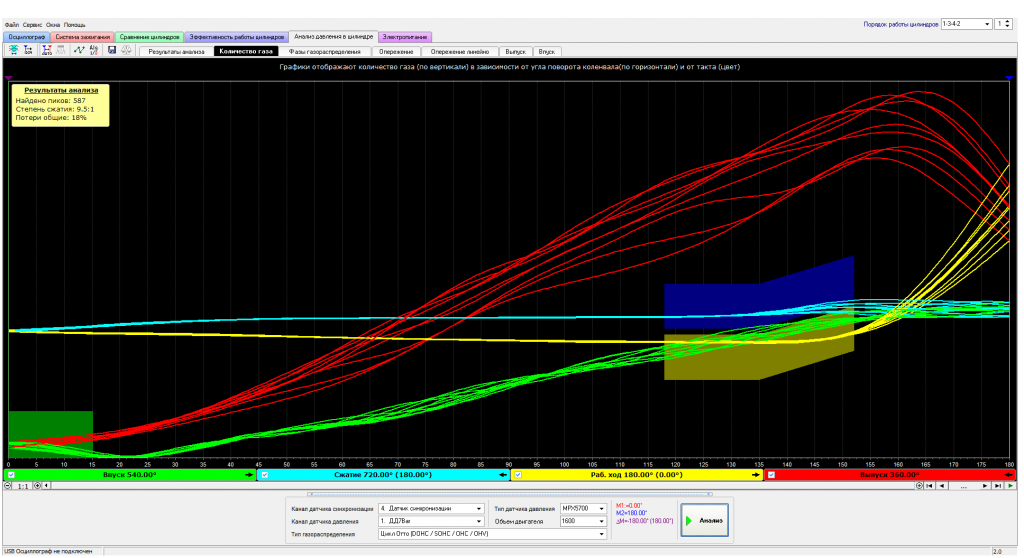Select the Анализ давления в цилиндре tab

point(334,37)
